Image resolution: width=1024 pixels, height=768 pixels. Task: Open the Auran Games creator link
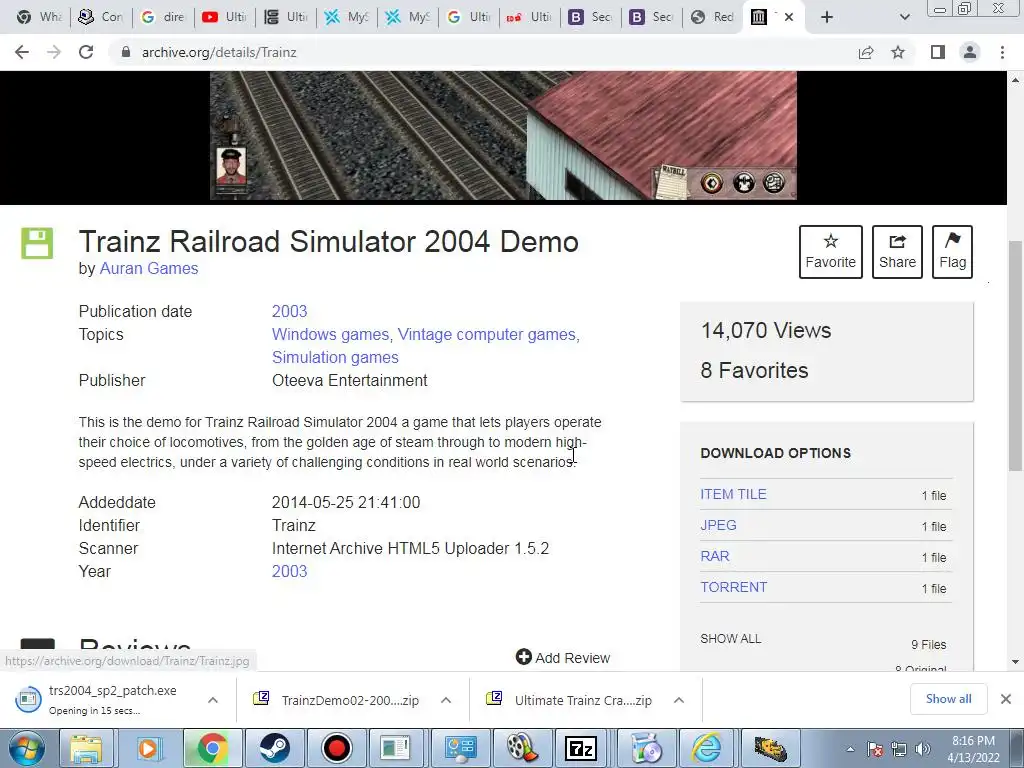point(149,268)
